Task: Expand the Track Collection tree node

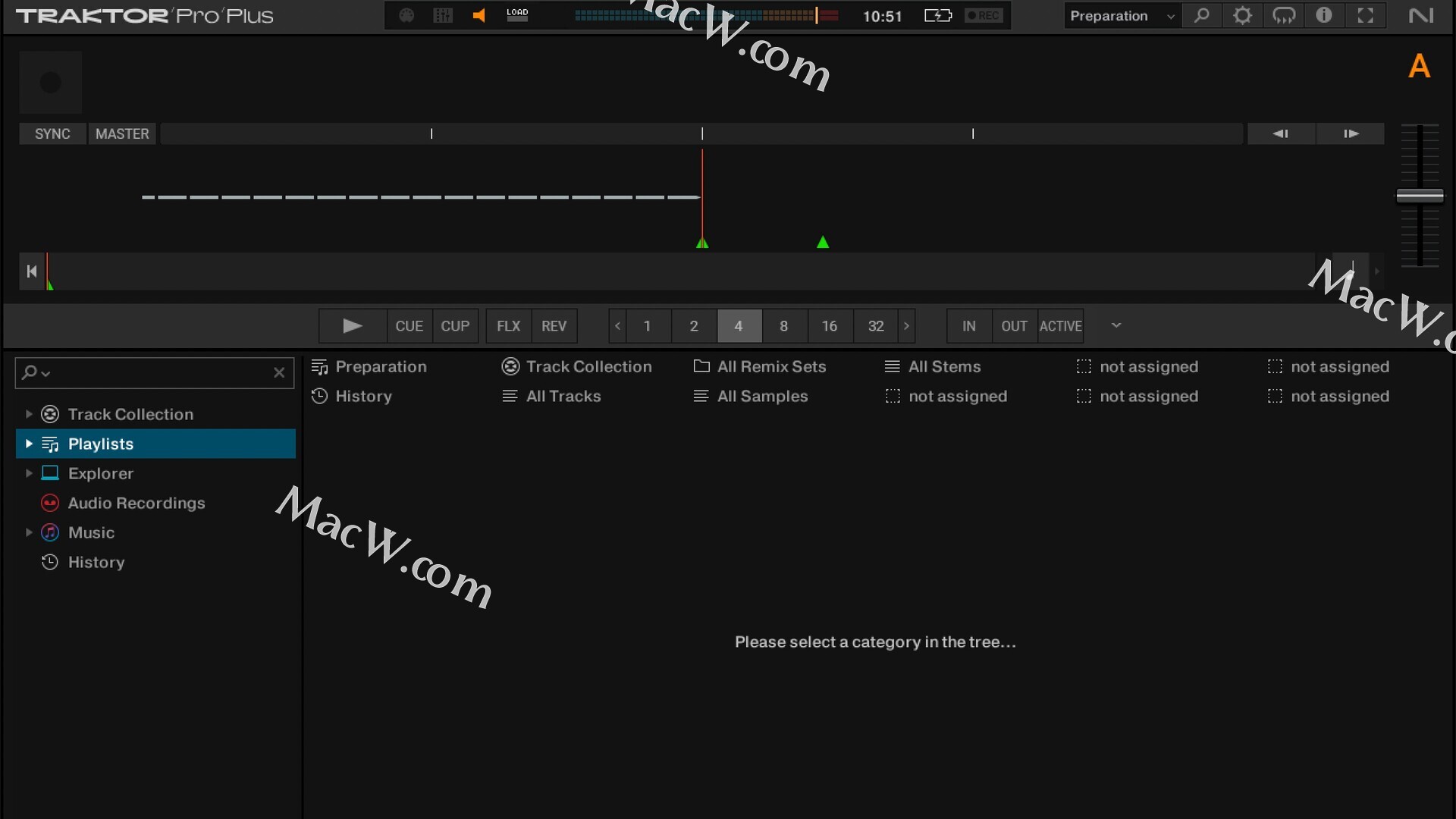Action: 29,414
